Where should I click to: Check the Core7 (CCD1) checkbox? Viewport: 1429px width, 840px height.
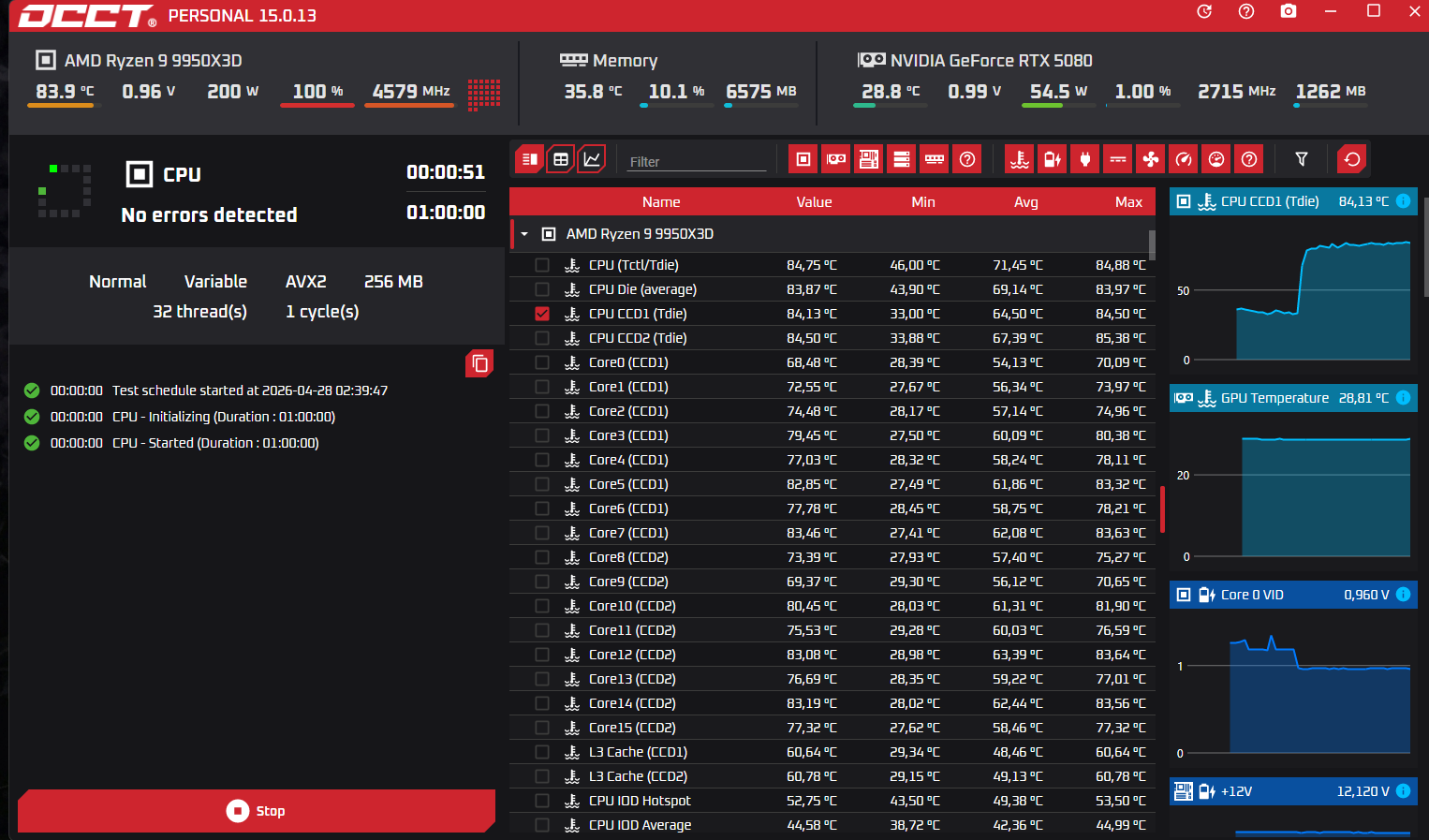[542, 533]
